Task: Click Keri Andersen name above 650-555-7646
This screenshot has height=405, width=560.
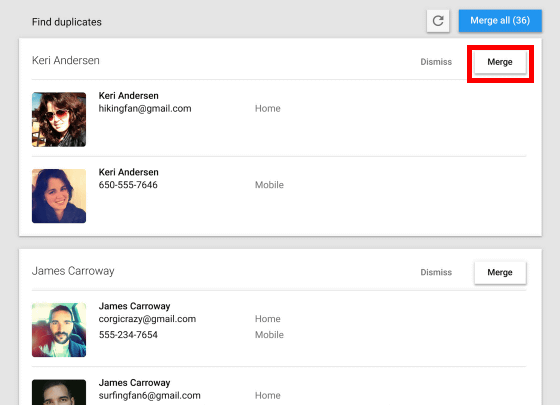Action: (129, 172)
